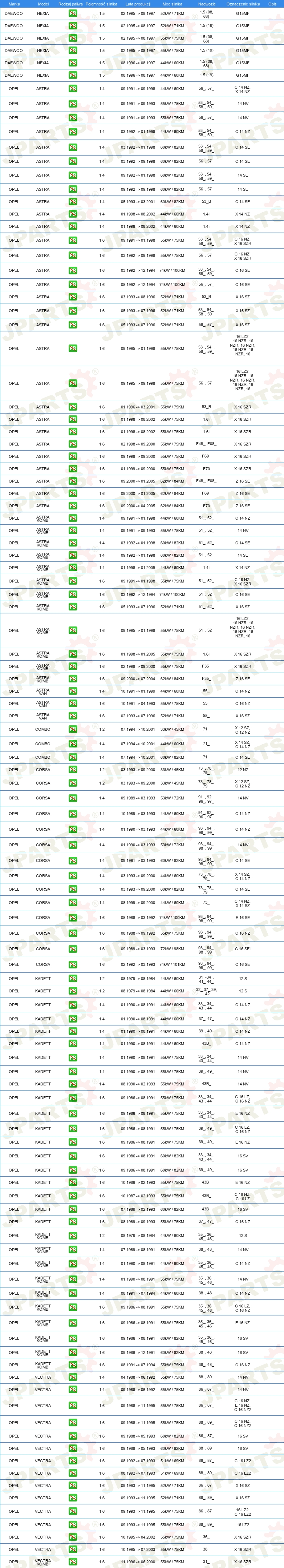The image size is (284, 1568).
Task: Click fuel icon in CORSA 08.1999 -> 09.2000 row
Action: [x=72, y=903]
